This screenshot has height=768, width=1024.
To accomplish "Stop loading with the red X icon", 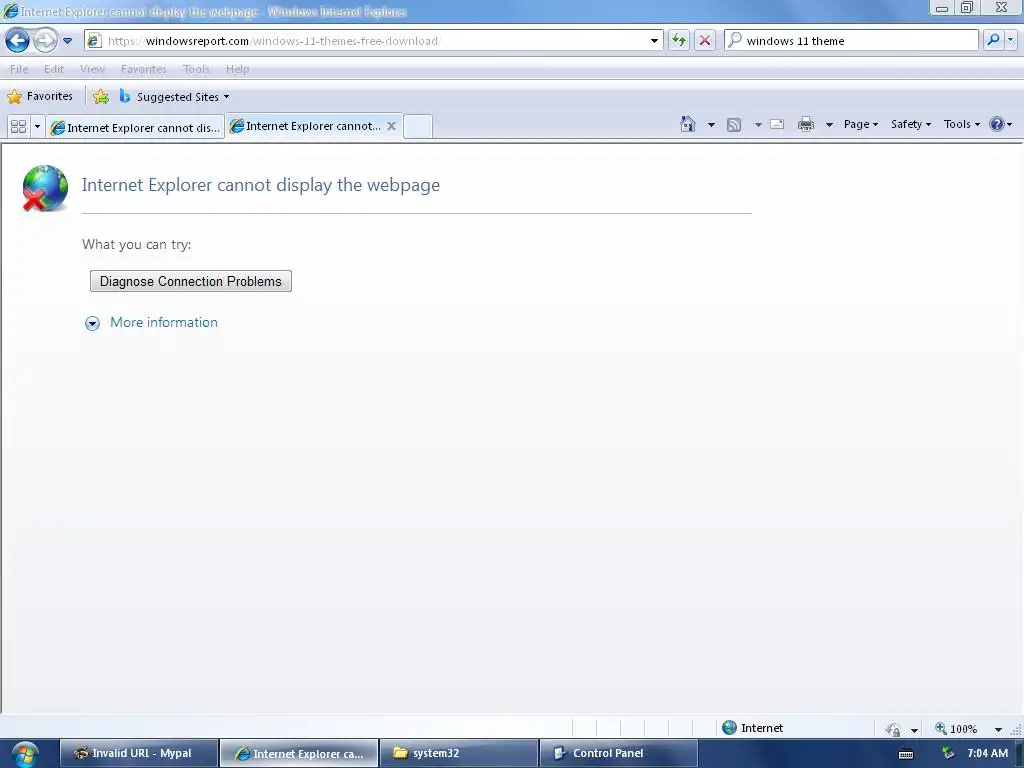I will pyautogui.click(x=705, y=40).
